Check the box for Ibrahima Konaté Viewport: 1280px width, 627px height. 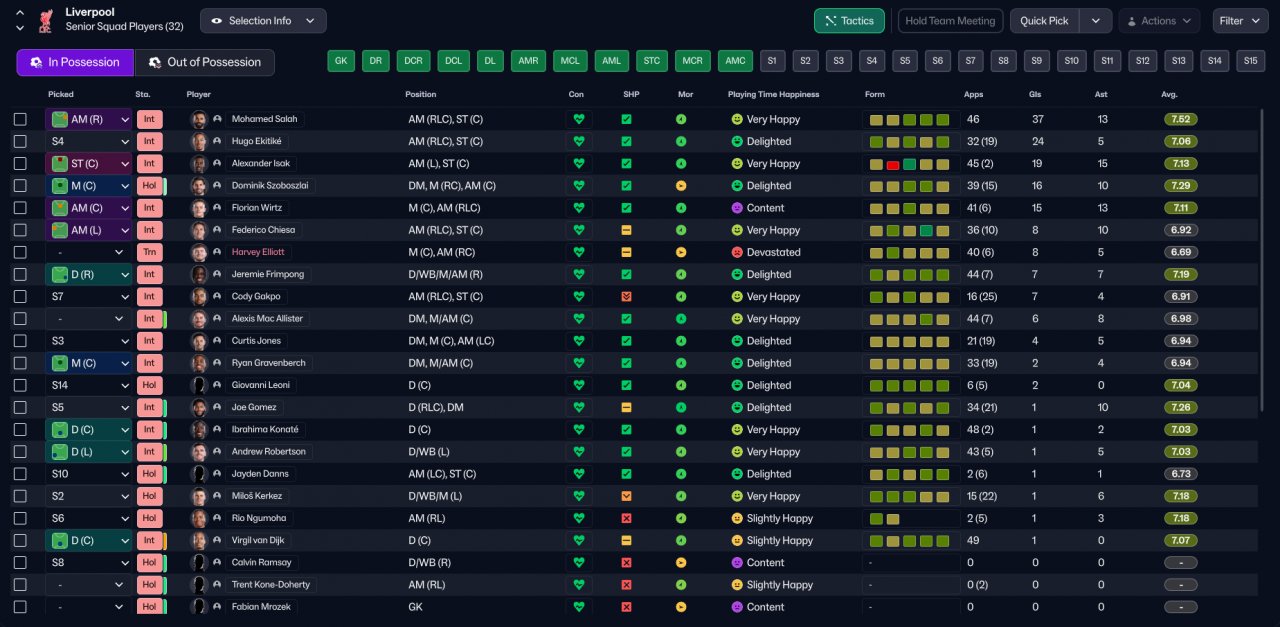click(20, 430)
